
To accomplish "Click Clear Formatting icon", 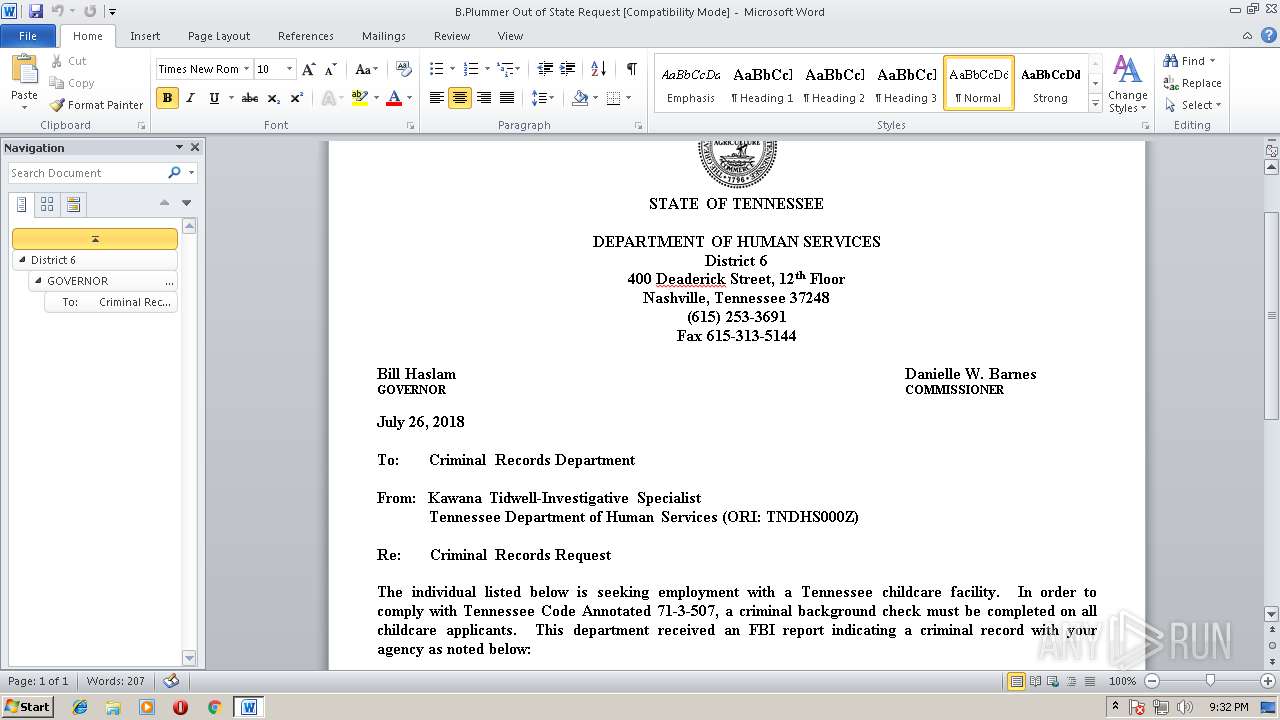I will click(x=404, y=69).
